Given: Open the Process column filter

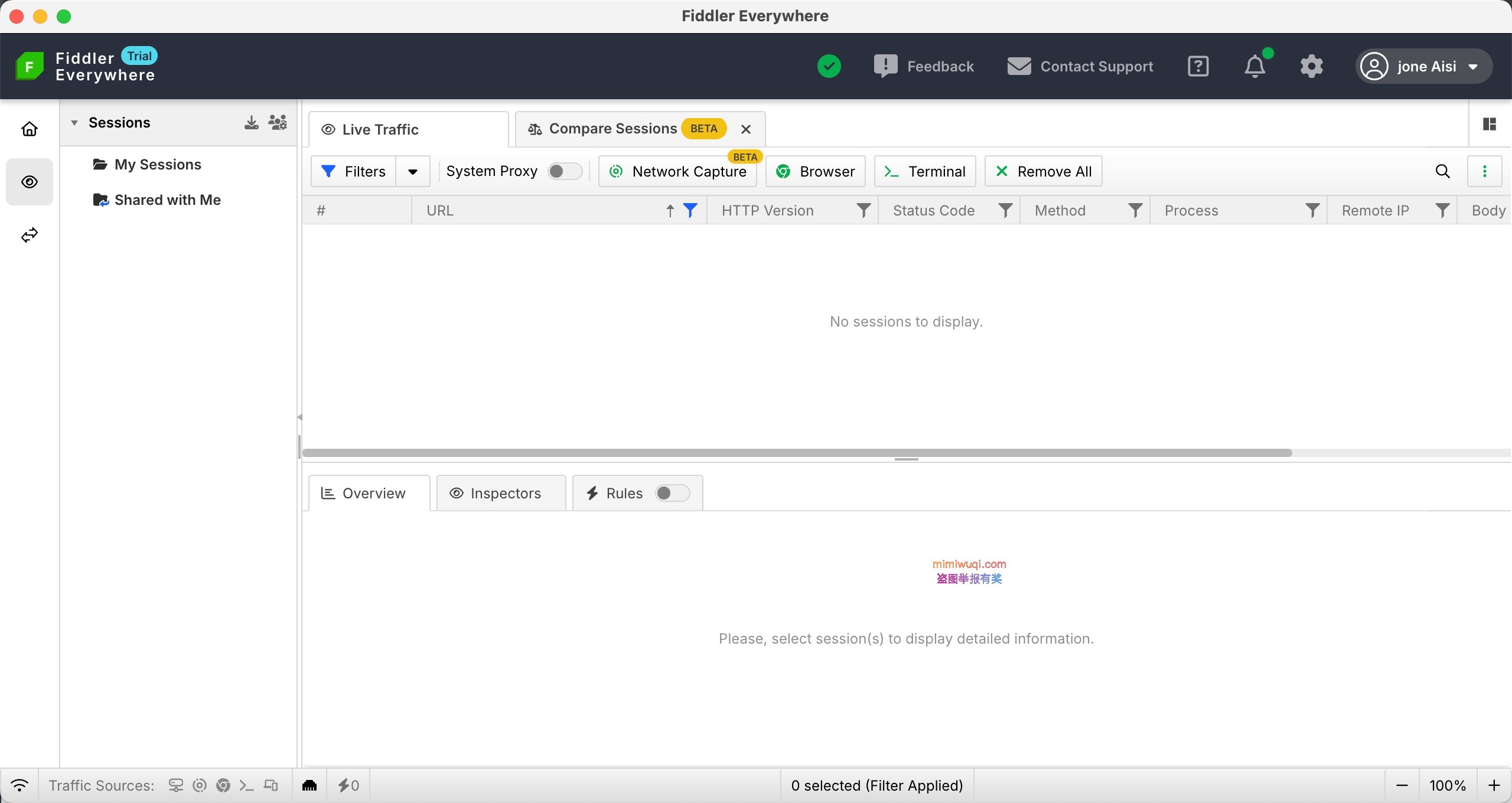Looking at the screenshot, I should click(x=1312, y=211).
